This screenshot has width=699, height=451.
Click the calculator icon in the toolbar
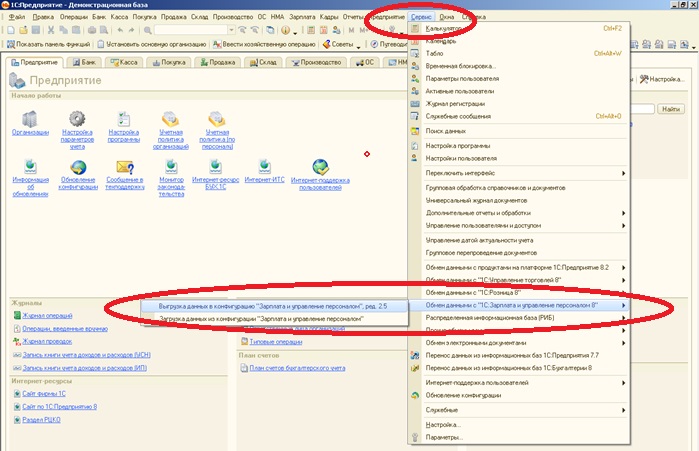tap(311, 30)
